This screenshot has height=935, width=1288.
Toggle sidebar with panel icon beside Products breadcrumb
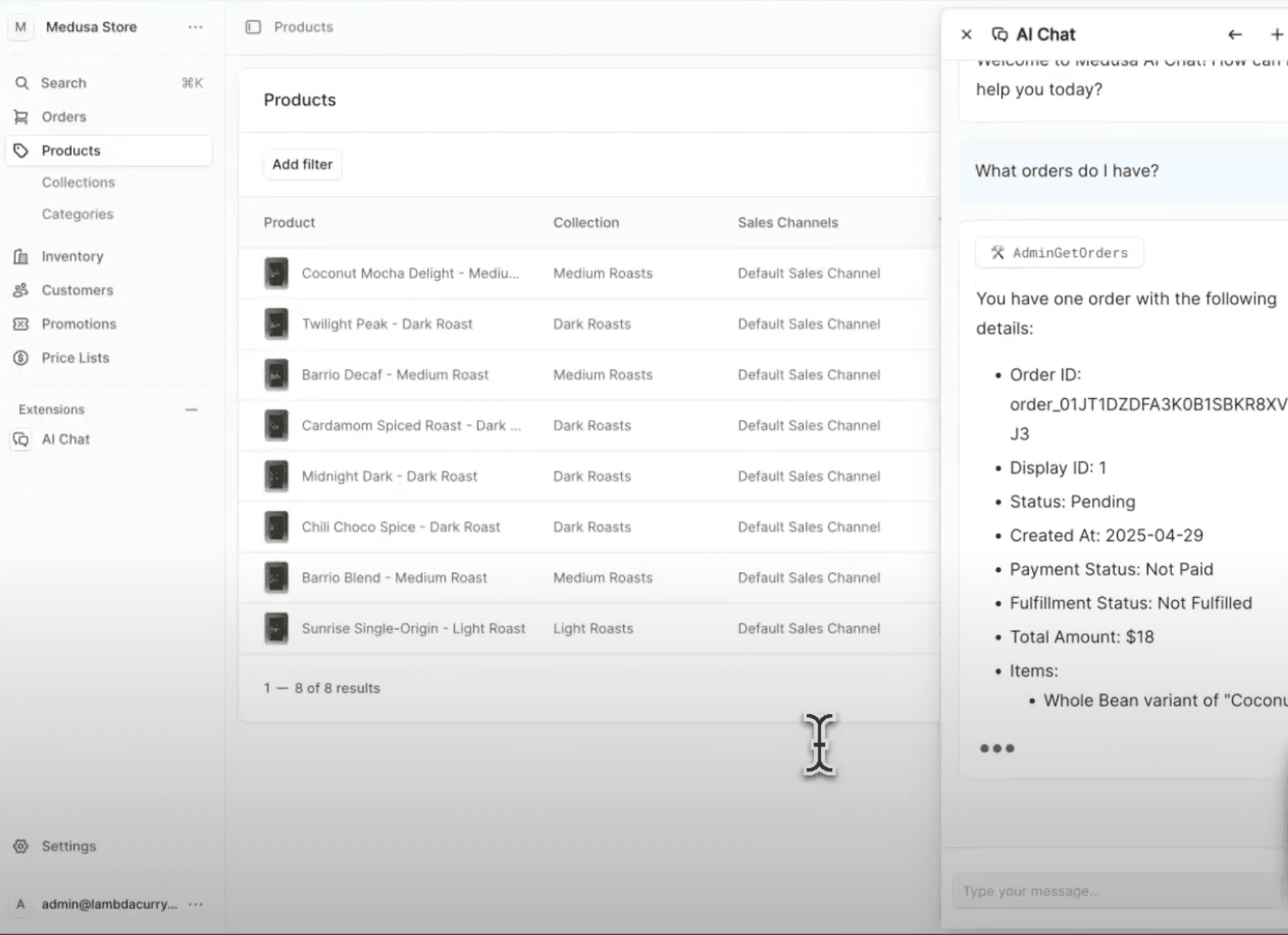click(x=253, y=27)
